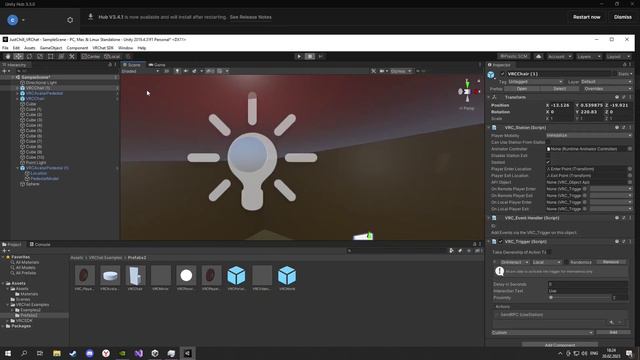Open See Release Notes link
The image size is (640, 360).
[x=251, y=17]
